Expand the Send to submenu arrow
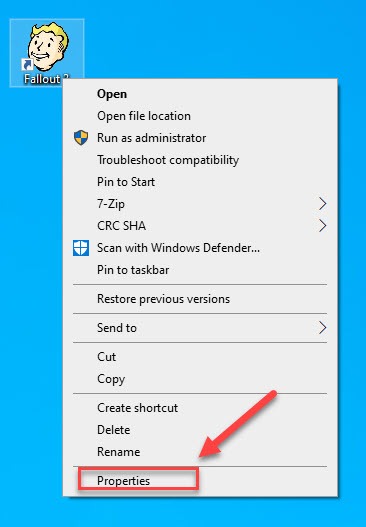This screenshot has width=366, height=527. (322, 328)
